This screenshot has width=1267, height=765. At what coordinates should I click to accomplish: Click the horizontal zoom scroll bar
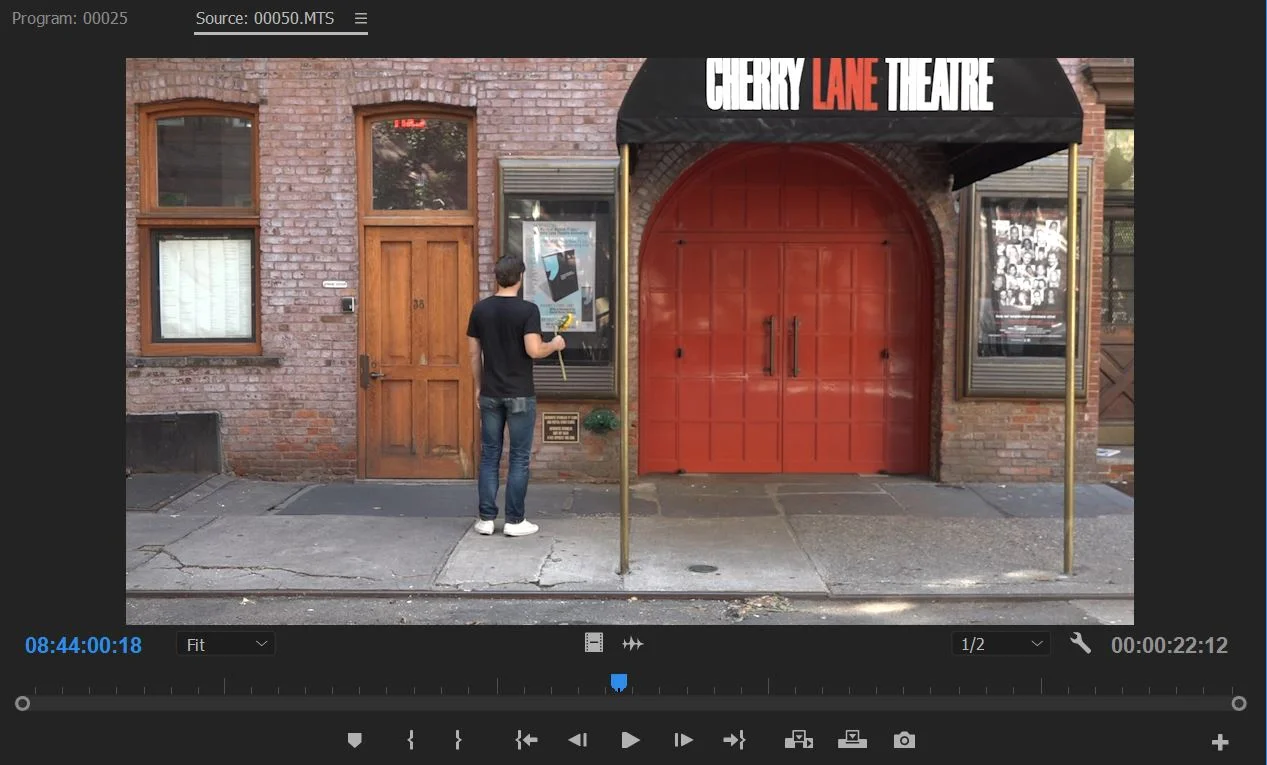pos(630,704)
